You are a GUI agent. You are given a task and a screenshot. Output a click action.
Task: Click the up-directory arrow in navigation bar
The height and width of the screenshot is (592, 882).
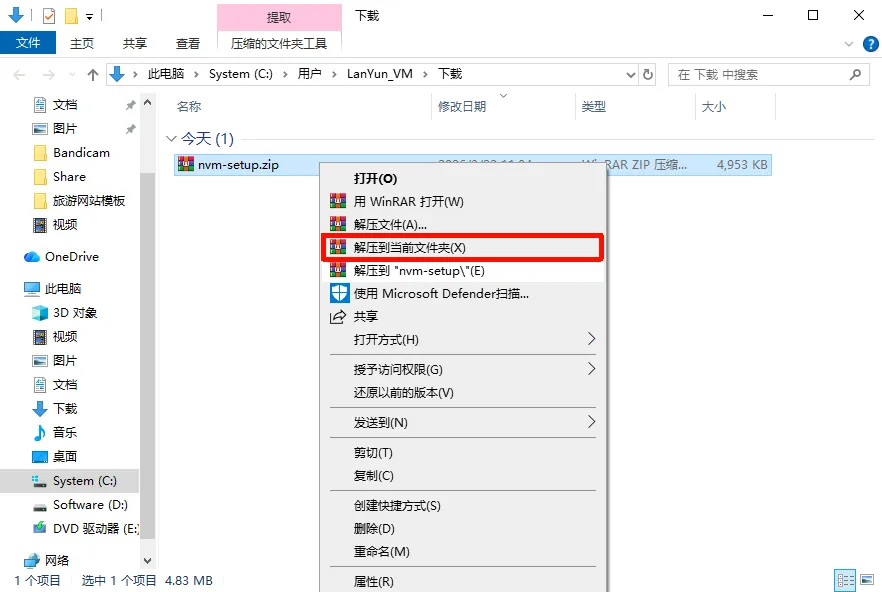point(93,74)
